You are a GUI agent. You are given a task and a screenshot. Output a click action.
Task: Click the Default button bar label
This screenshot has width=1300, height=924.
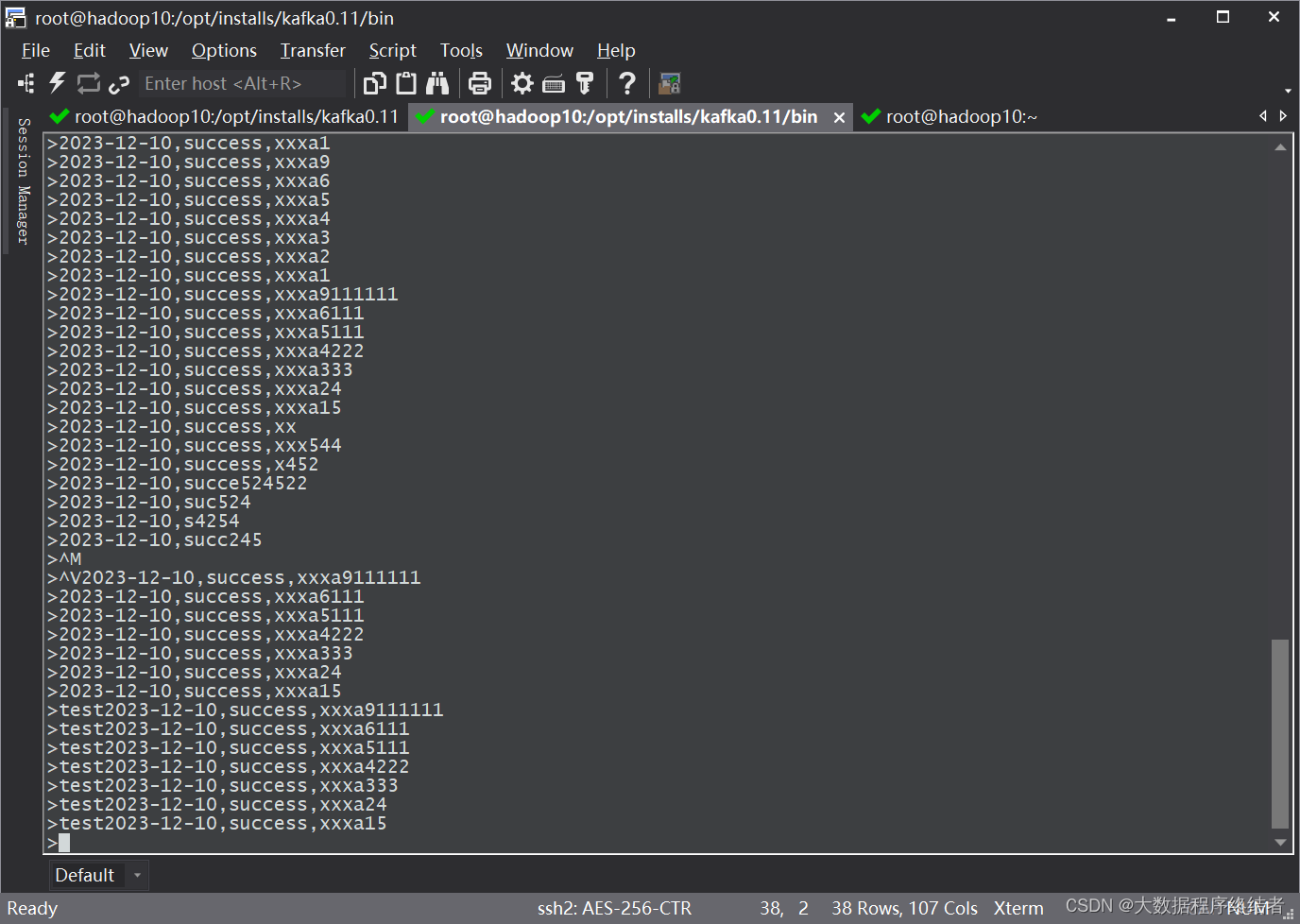[x=85, y=875]
